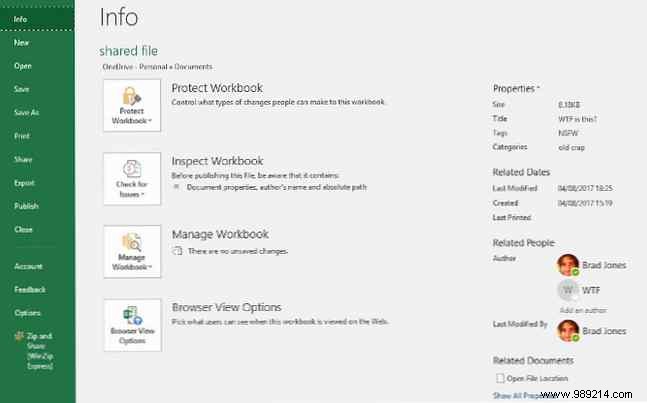Click the OneDrive Personal Documents path

pyautogui.click(x=157, y=67)
